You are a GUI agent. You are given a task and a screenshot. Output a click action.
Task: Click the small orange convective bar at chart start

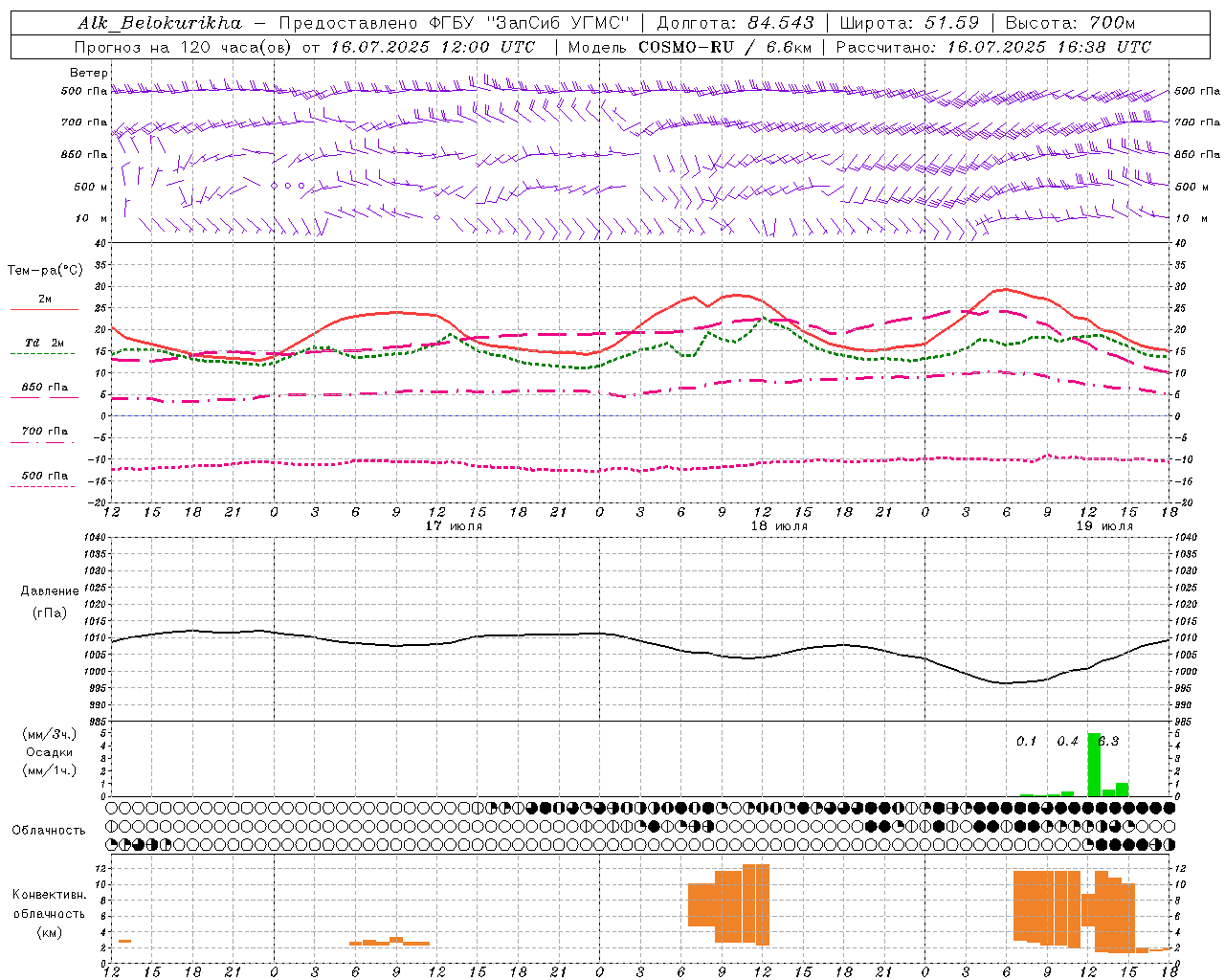point(124,942)
